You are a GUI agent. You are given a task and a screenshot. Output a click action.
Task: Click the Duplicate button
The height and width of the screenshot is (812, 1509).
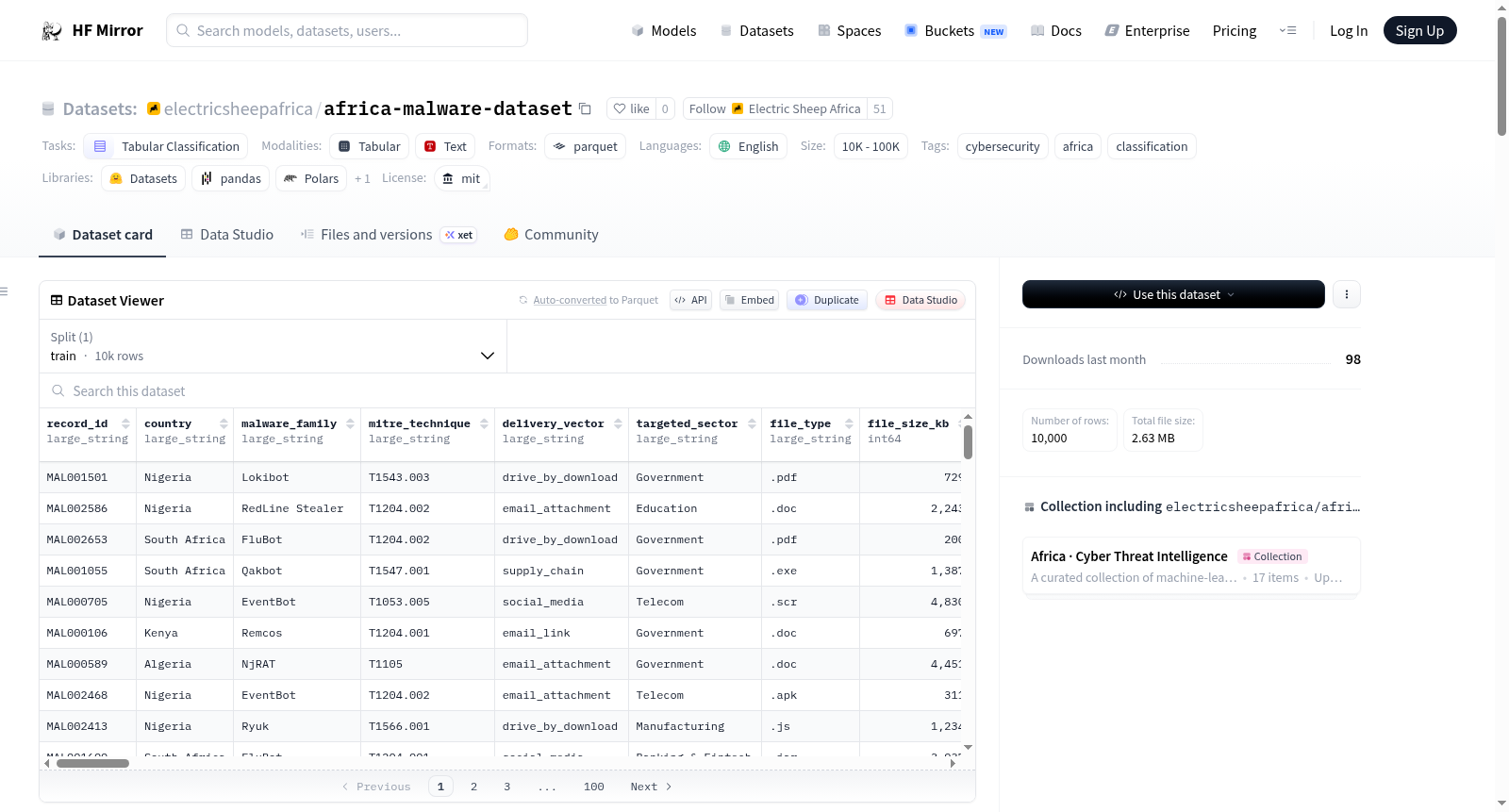click(x=827, y=300)
